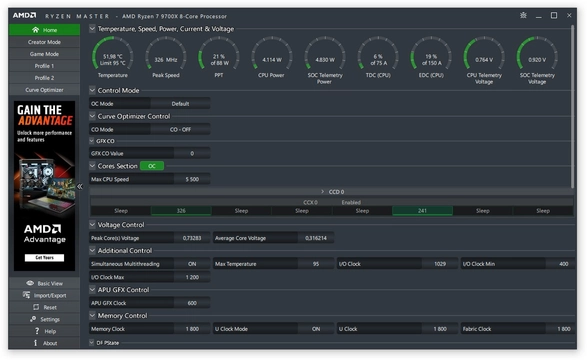The width and height of the screenshot is (587, 360).
Task: Collapse the Control Mode section
Action: point(92,90)
